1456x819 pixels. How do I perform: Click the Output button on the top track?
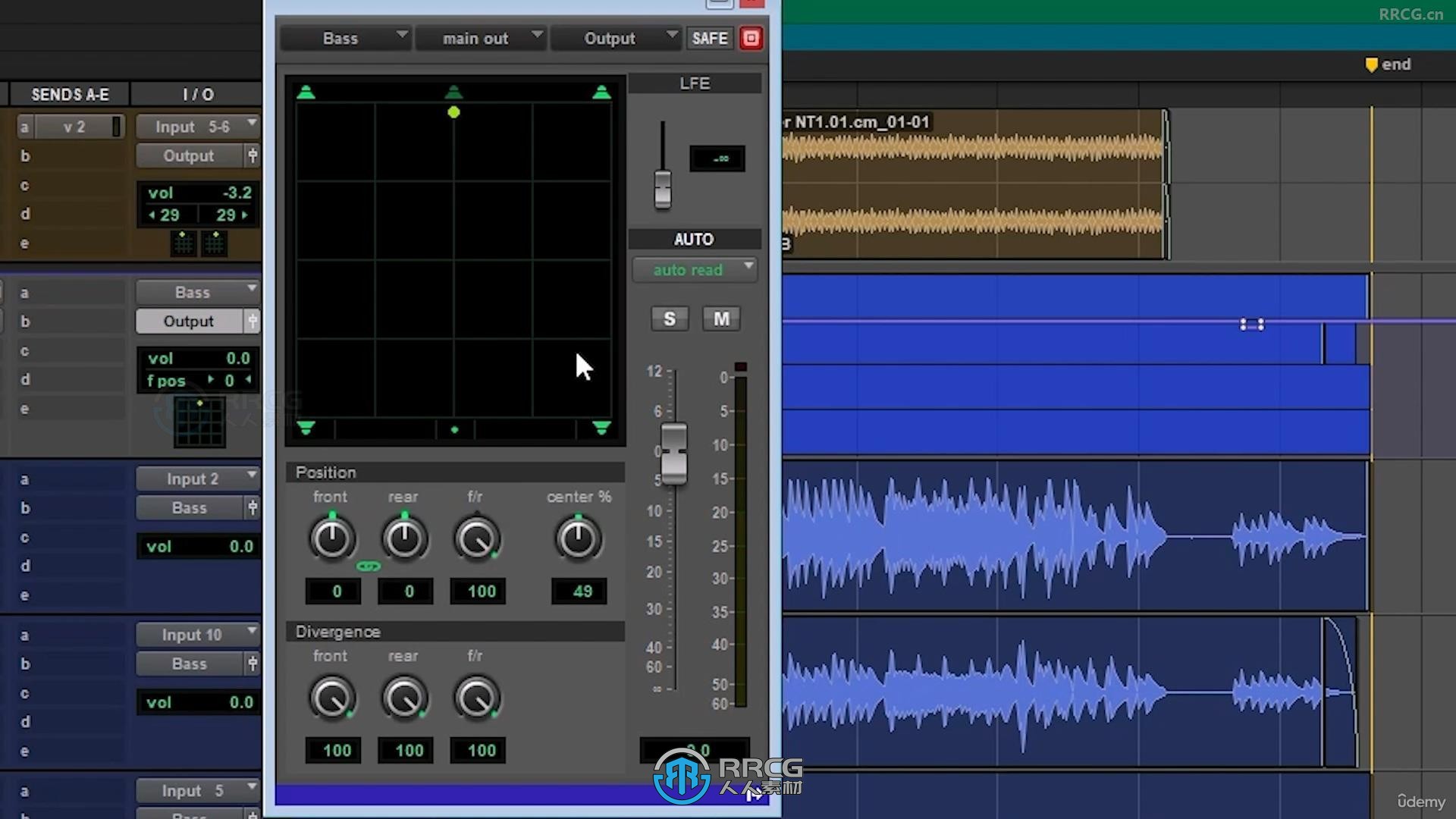tap(190, 155)
